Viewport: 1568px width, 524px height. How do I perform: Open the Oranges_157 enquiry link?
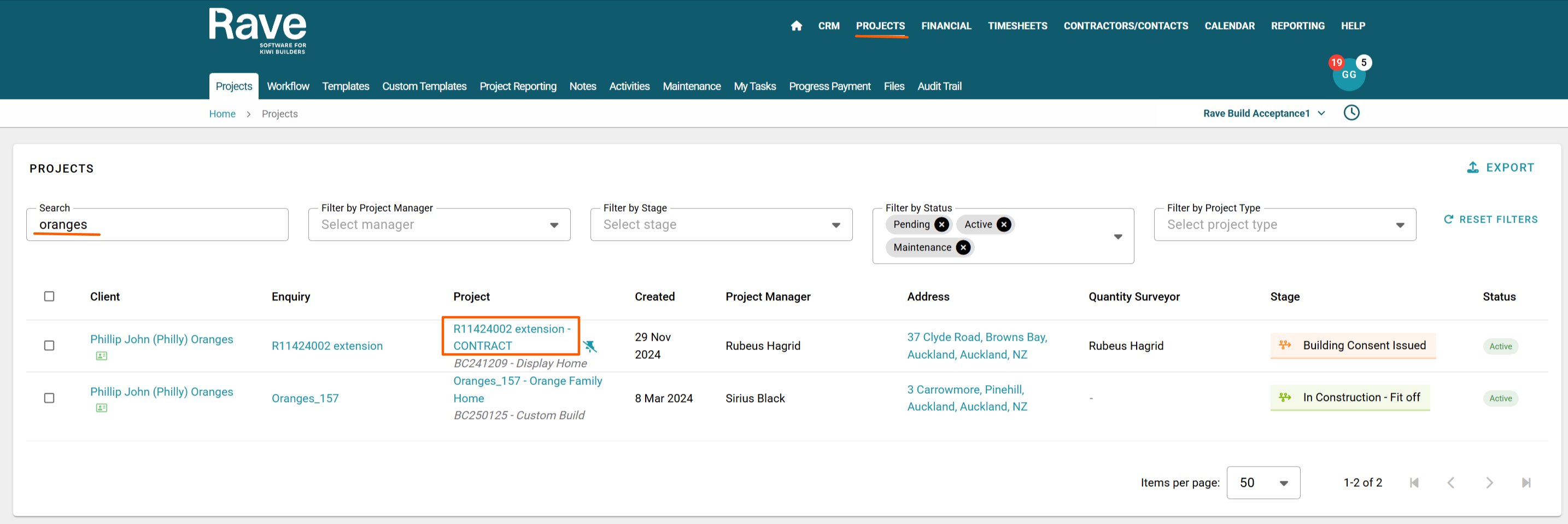pos(305,399)
